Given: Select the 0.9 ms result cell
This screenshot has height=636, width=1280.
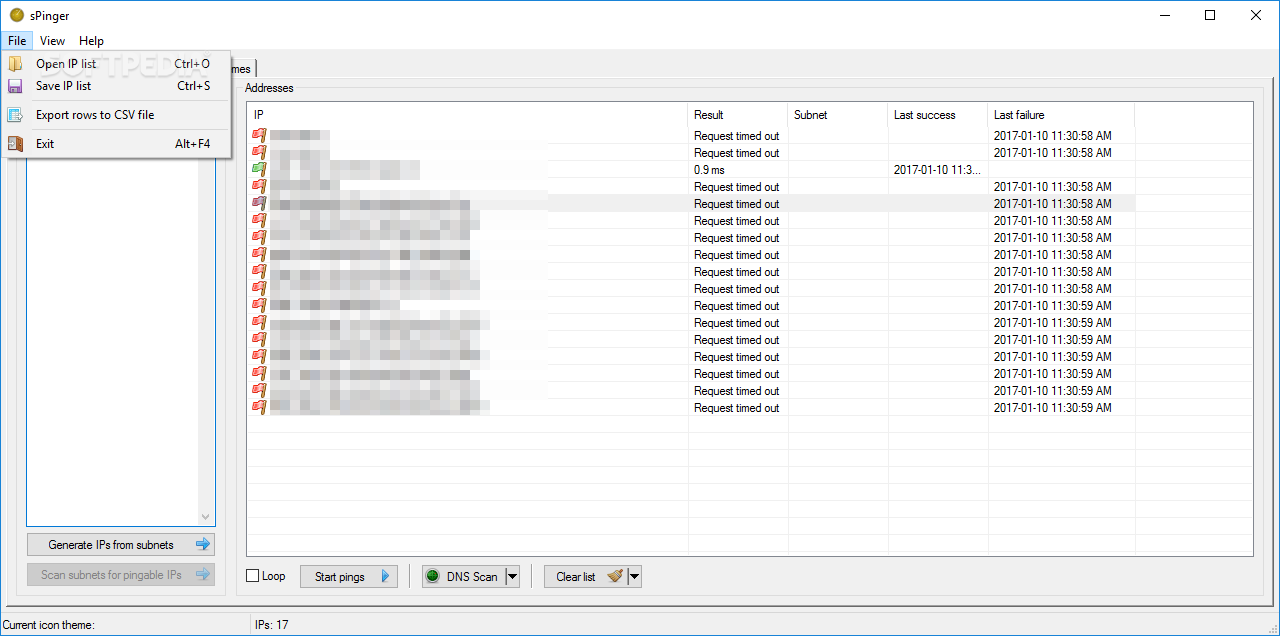Looking at the screenshot, I should 738,170.
